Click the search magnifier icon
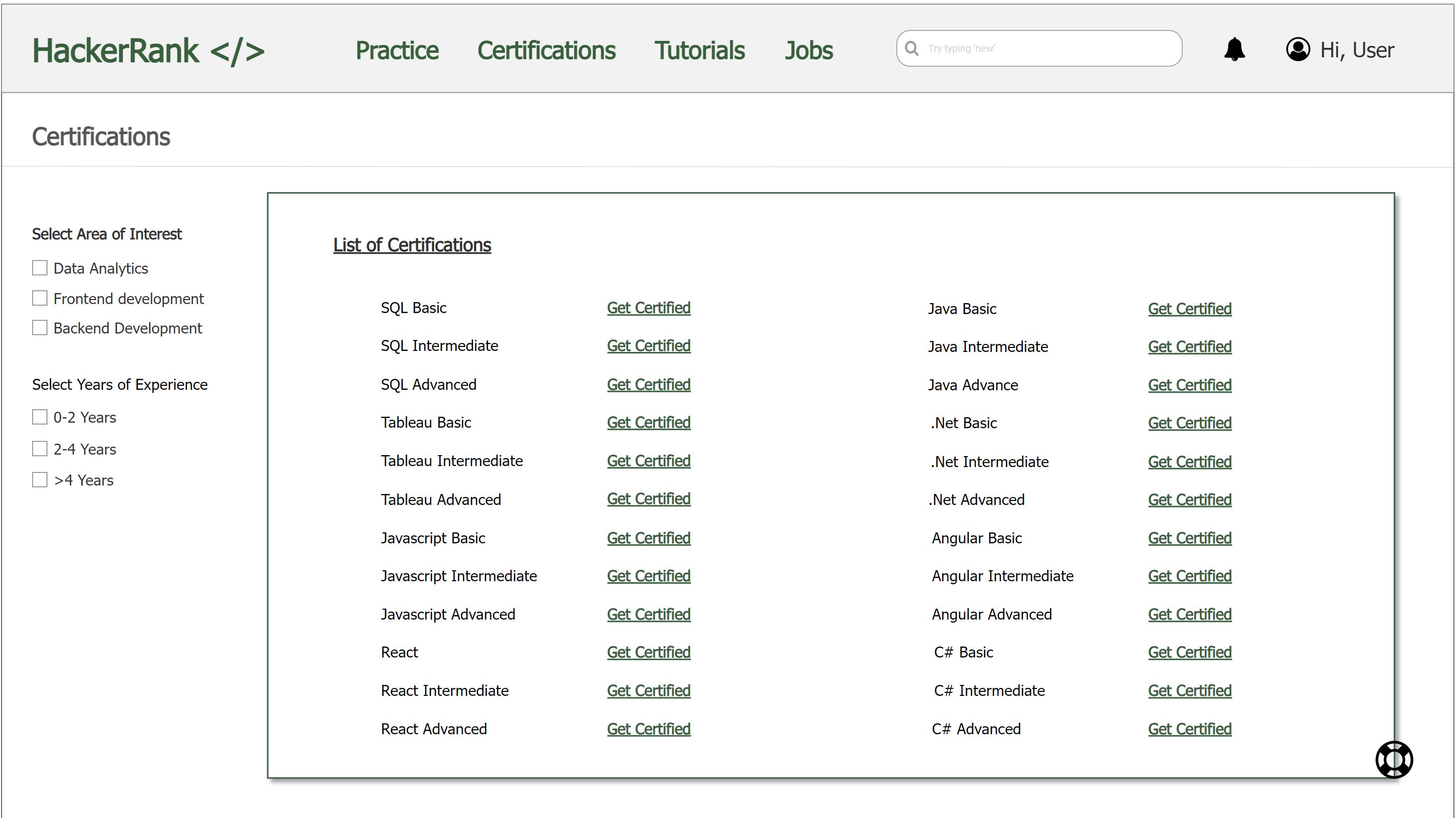 911,49
